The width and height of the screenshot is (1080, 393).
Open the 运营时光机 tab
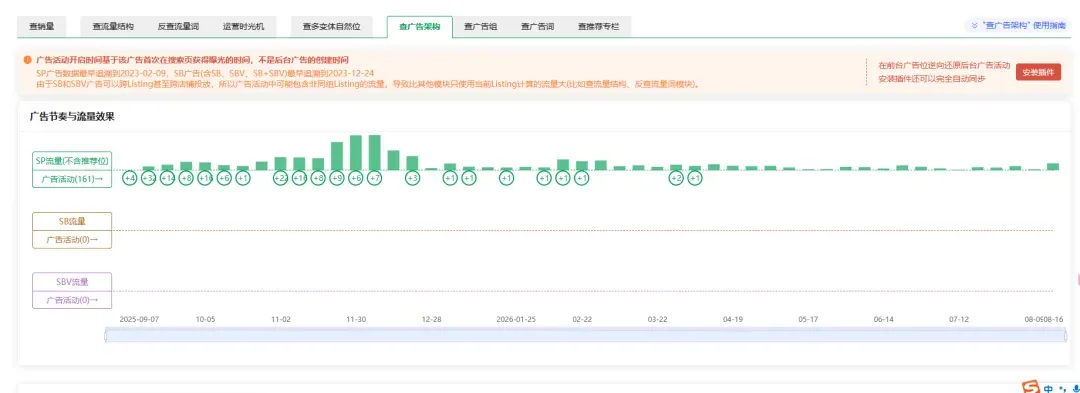pos(243,26)
